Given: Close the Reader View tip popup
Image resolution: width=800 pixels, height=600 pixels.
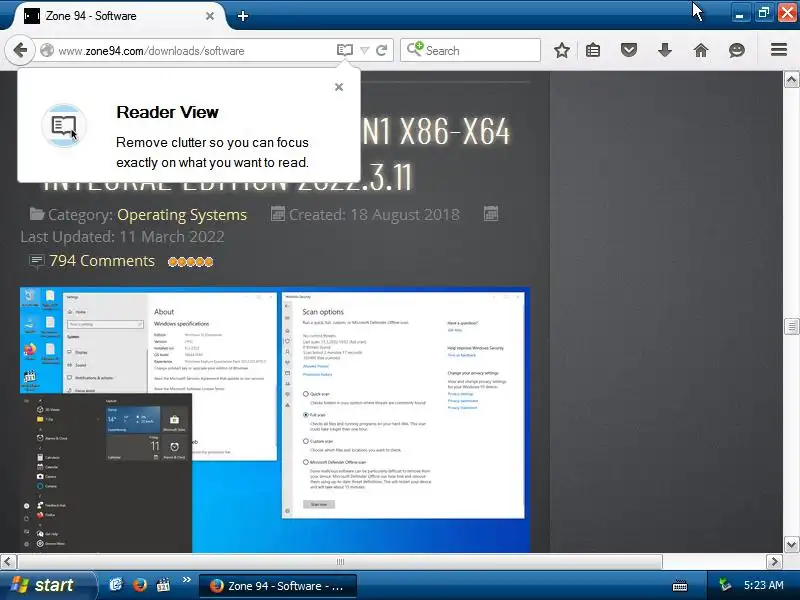Looking at the screenshot, I should click(x=339, y=87).
